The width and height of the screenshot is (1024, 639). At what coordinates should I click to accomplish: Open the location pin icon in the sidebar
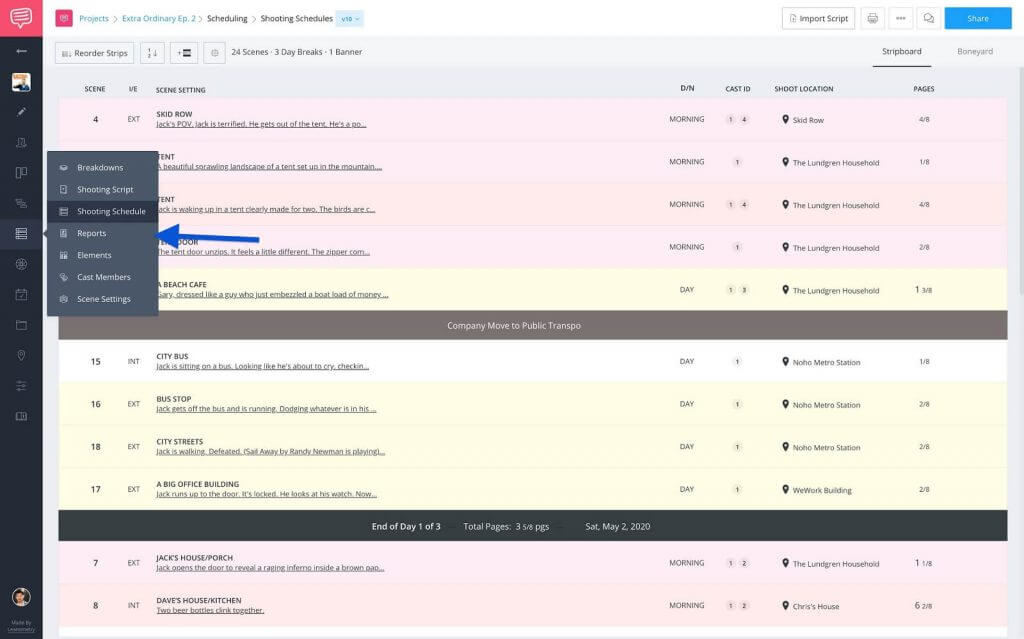[x=21, y=355]
